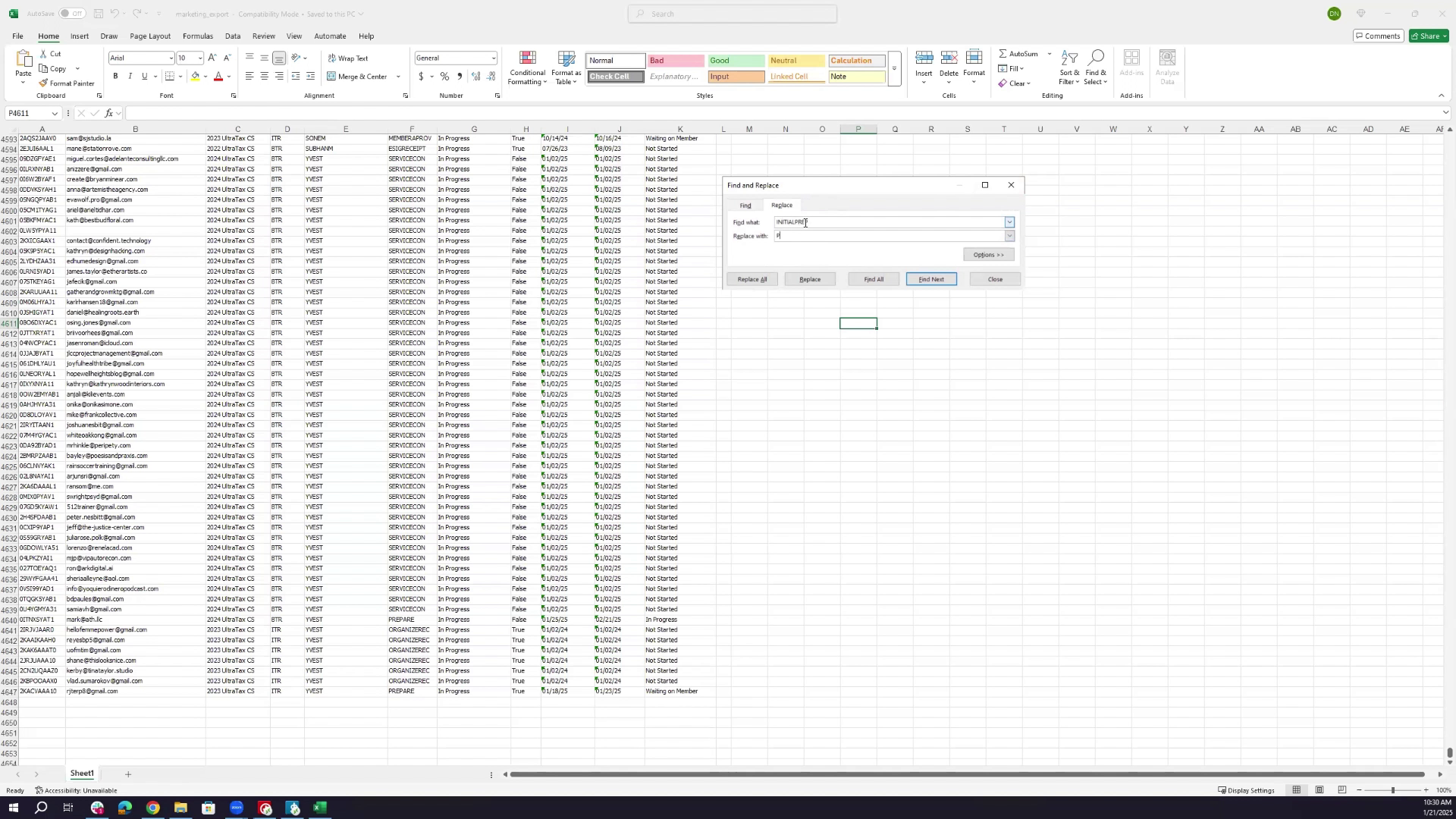Click the AutoSum icon

(x=1017, y=54)
